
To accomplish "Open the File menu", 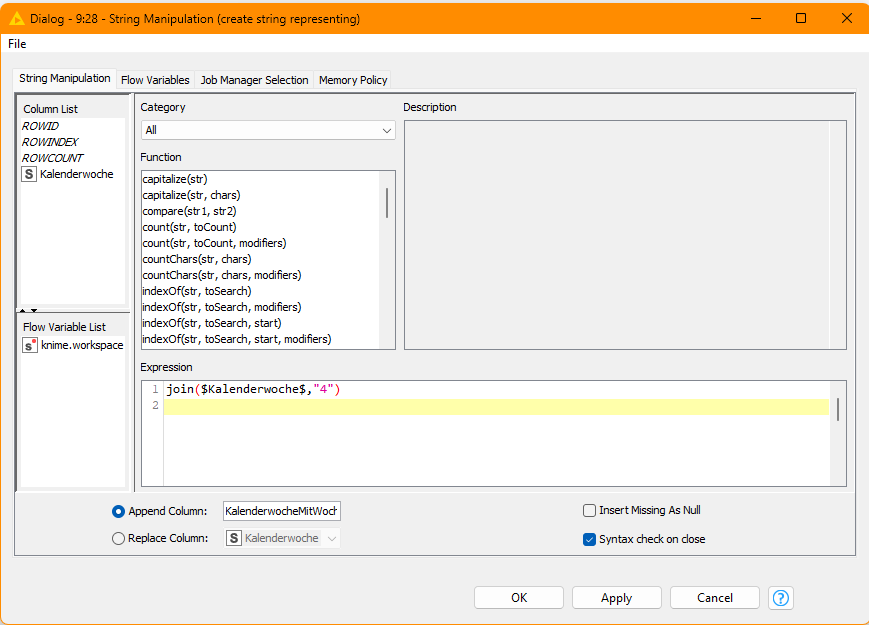I will click(x=17, y=44).
